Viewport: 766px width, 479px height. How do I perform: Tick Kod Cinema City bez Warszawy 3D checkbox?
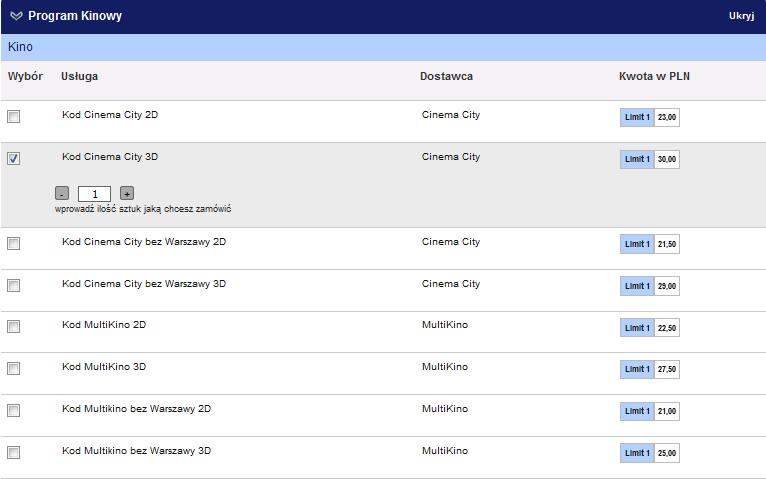(14, 286)
